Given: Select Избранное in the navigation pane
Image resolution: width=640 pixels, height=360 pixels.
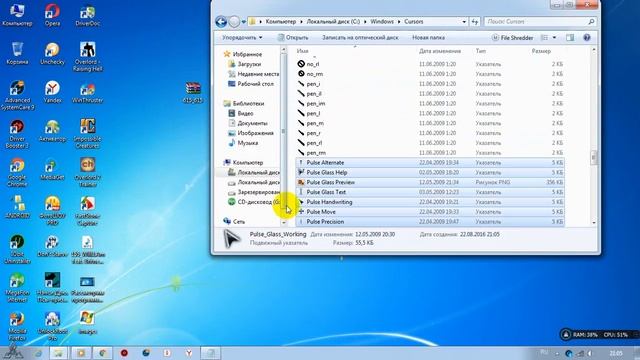Looking at the screenshot, I should tap(243, 54).
